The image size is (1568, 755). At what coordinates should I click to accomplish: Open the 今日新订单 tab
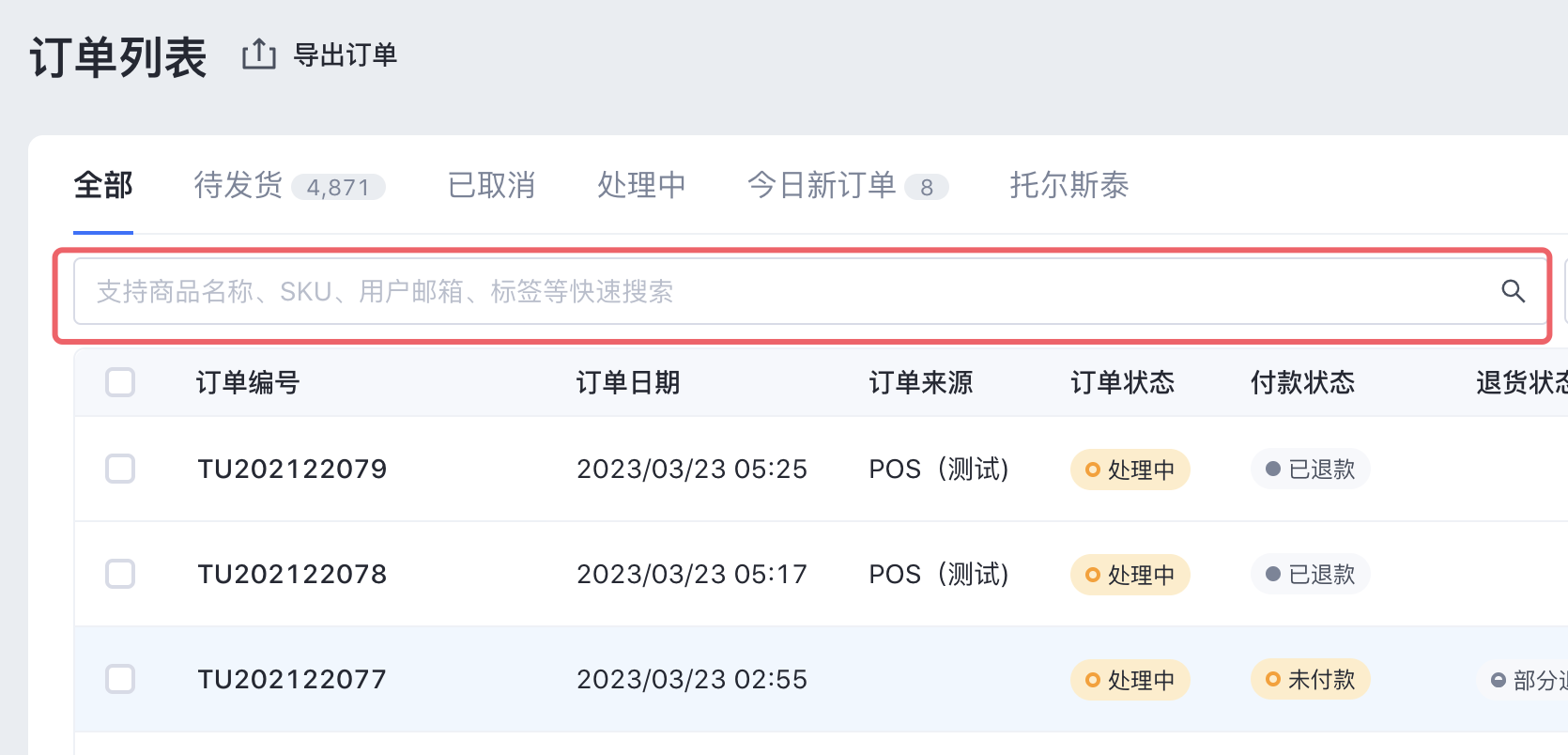(847, 185)
